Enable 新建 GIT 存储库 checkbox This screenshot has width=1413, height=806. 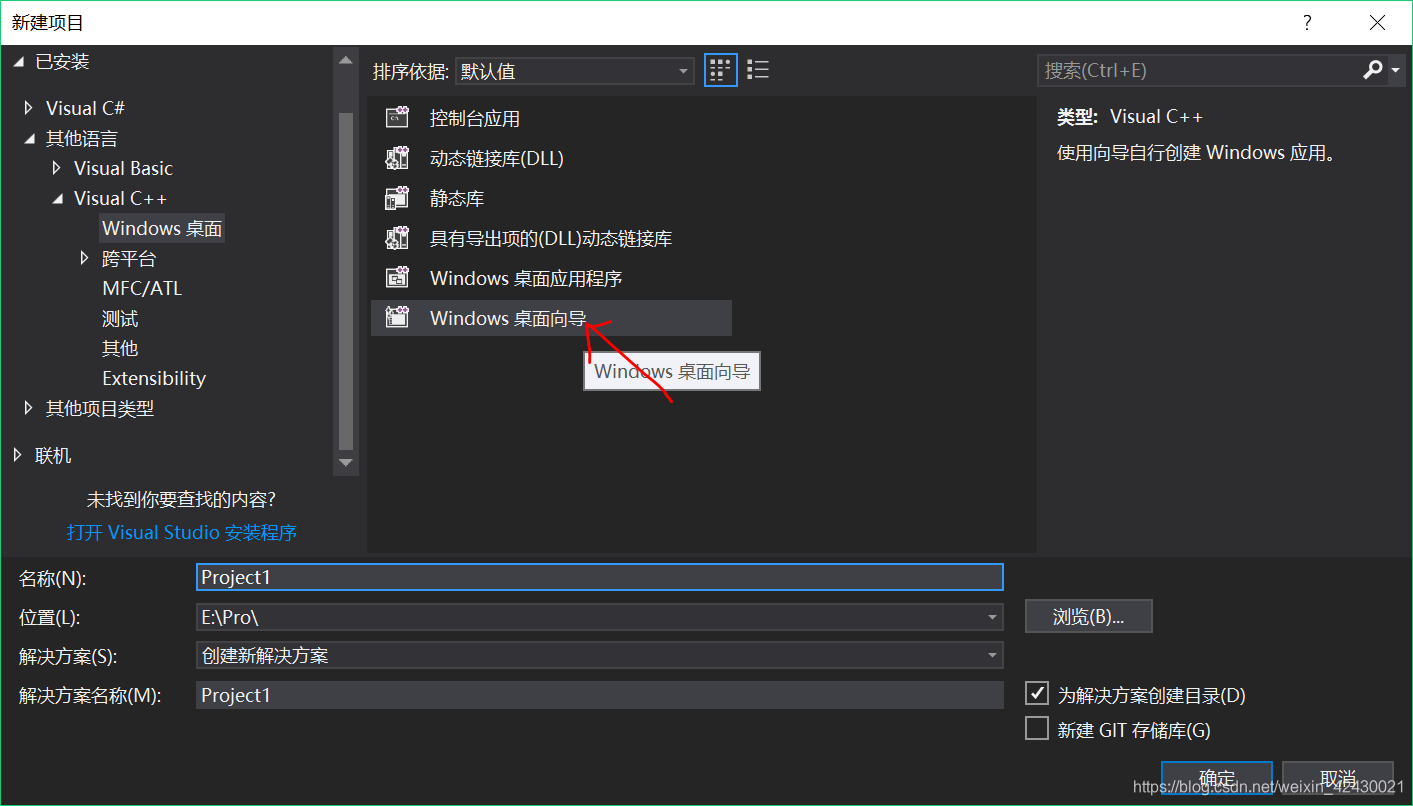(1037, 729)
